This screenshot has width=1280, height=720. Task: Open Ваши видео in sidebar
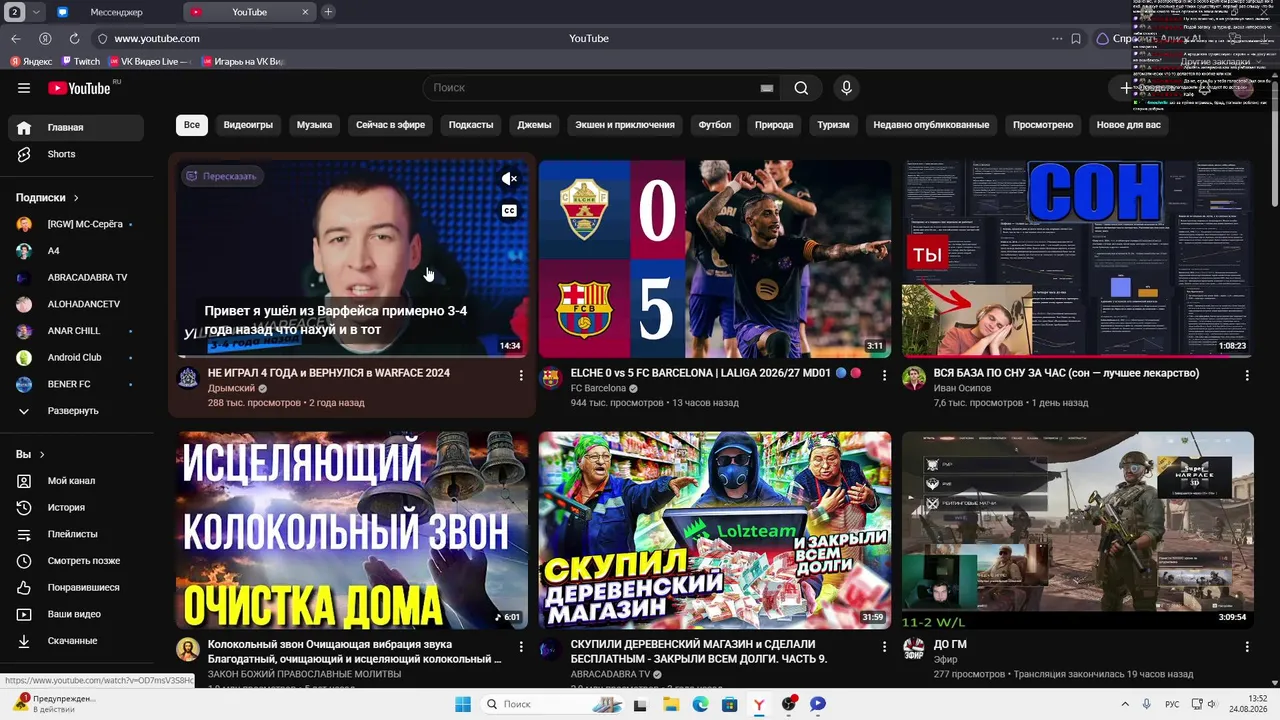coord(76,614)
